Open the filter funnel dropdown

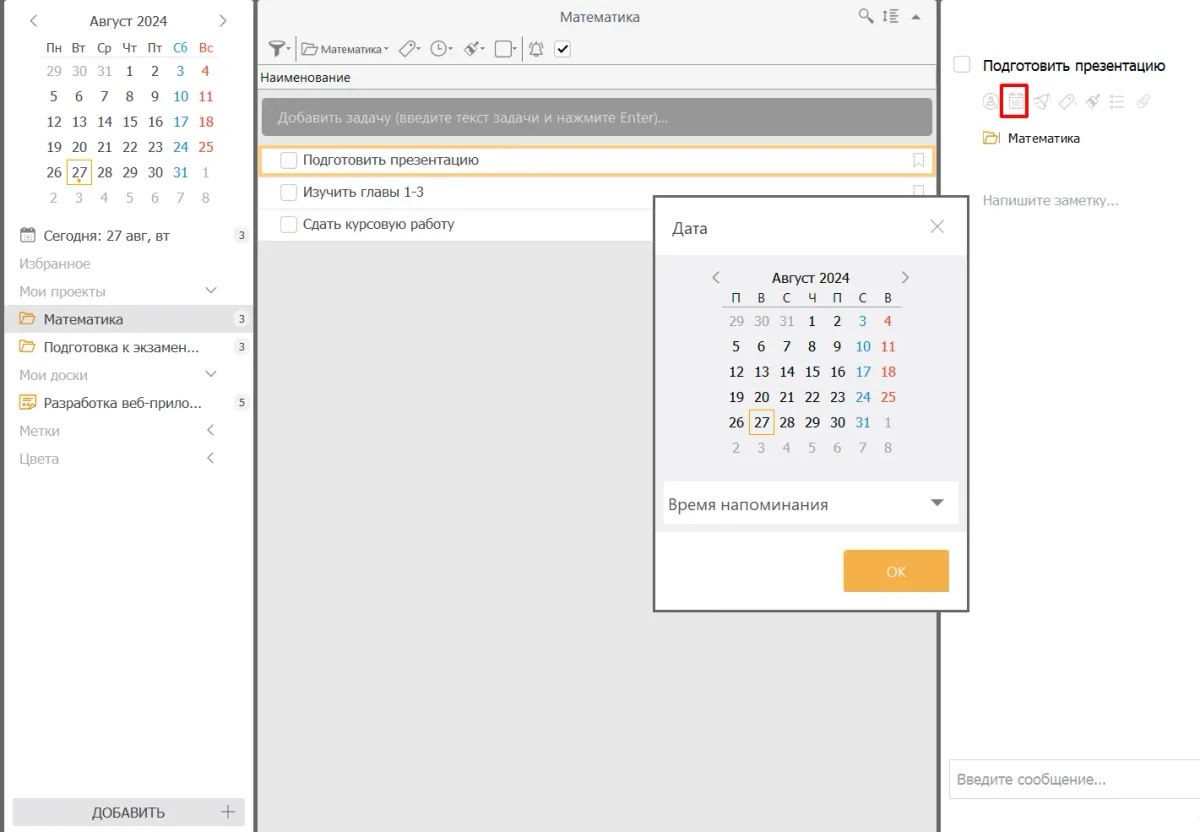(279, 48)
